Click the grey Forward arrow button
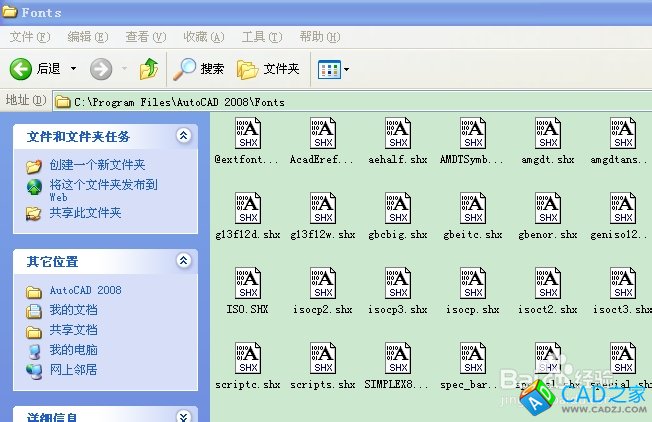 101,69
